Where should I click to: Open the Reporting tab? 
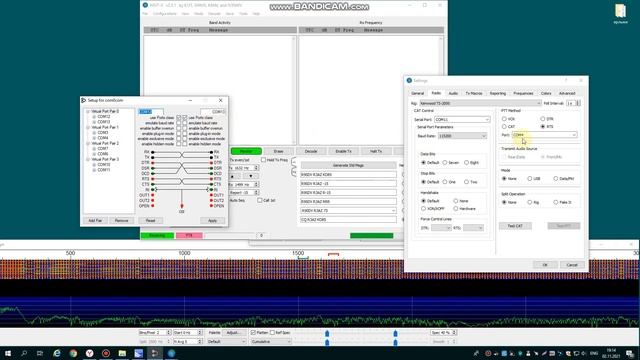click(x=498, y=93)
